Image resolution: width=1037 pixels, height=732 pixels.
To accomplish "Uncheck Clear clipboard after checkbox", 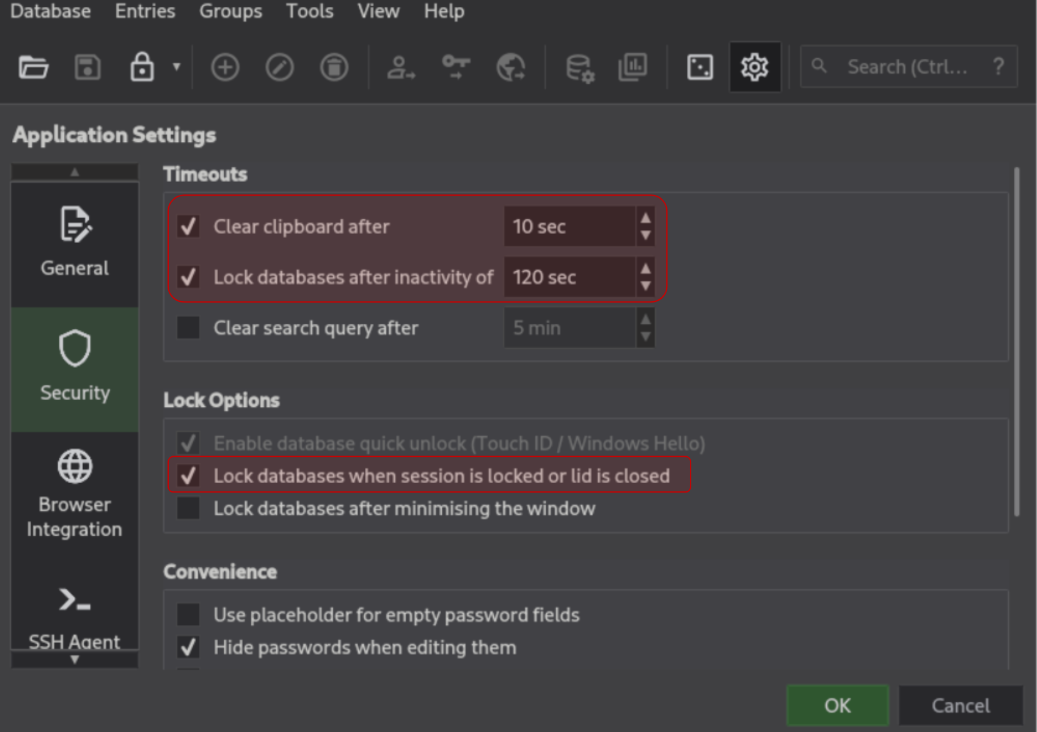I will (x=188, y=226).
